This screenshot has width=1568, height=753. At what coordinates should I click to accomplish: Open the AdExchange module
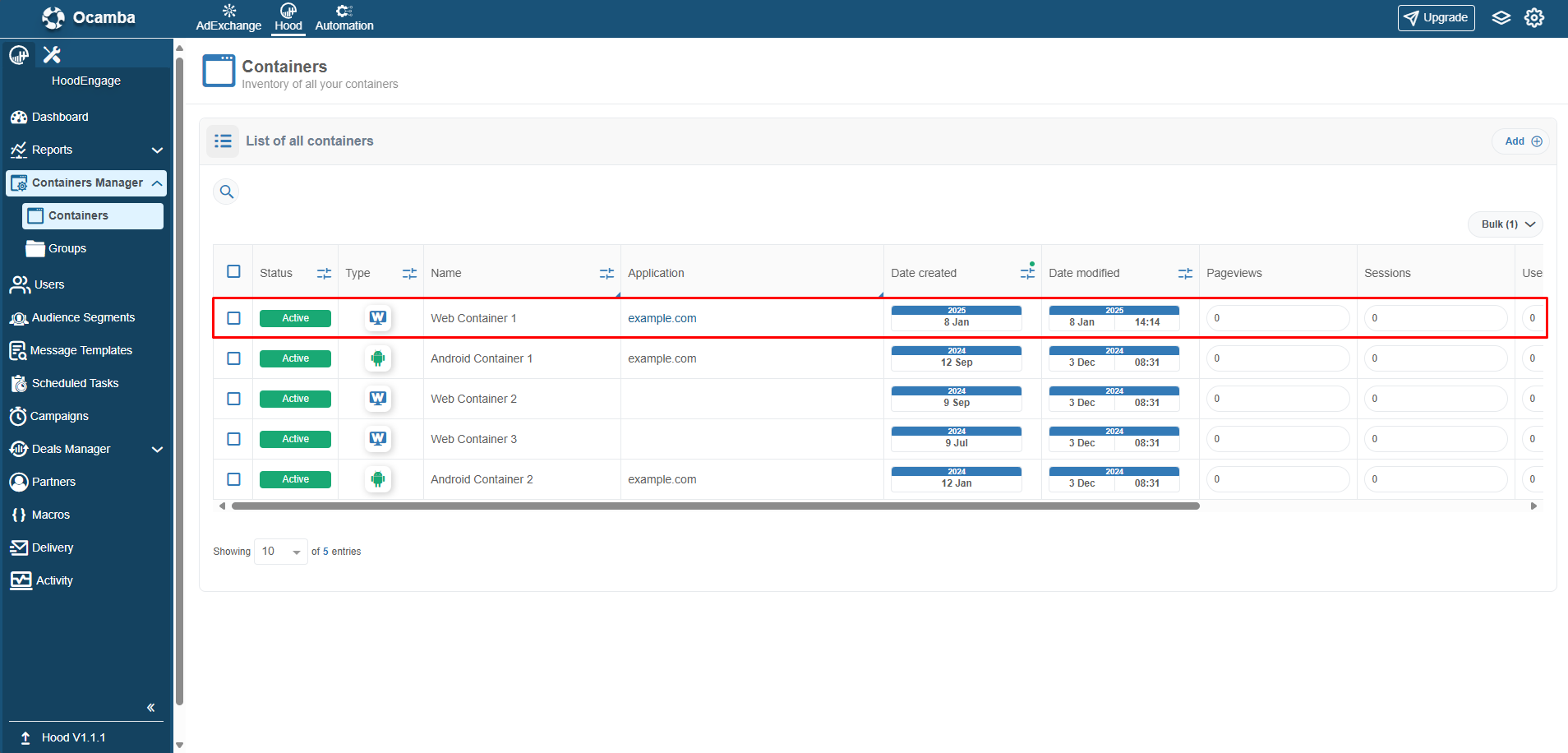(228, 17)
